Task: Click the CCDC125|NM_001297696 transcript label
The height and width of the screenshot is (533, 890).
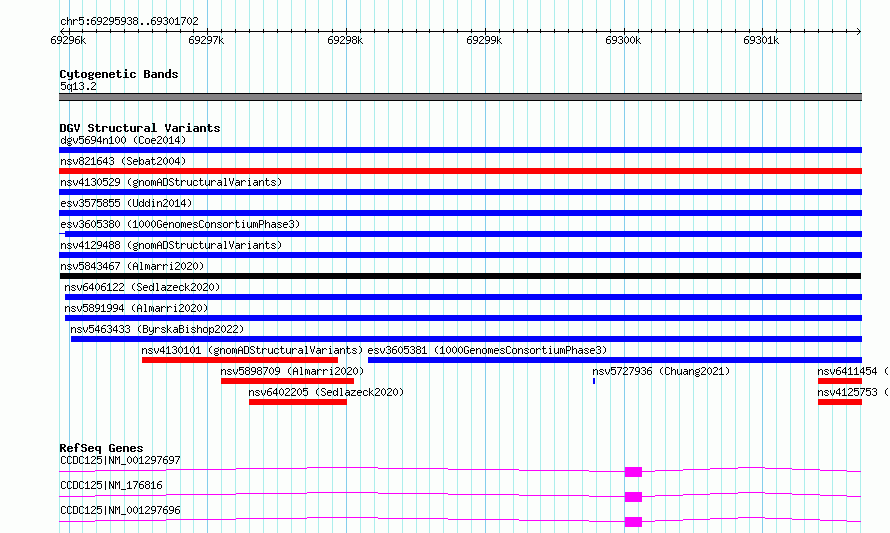Action: (x=120, y=510)
